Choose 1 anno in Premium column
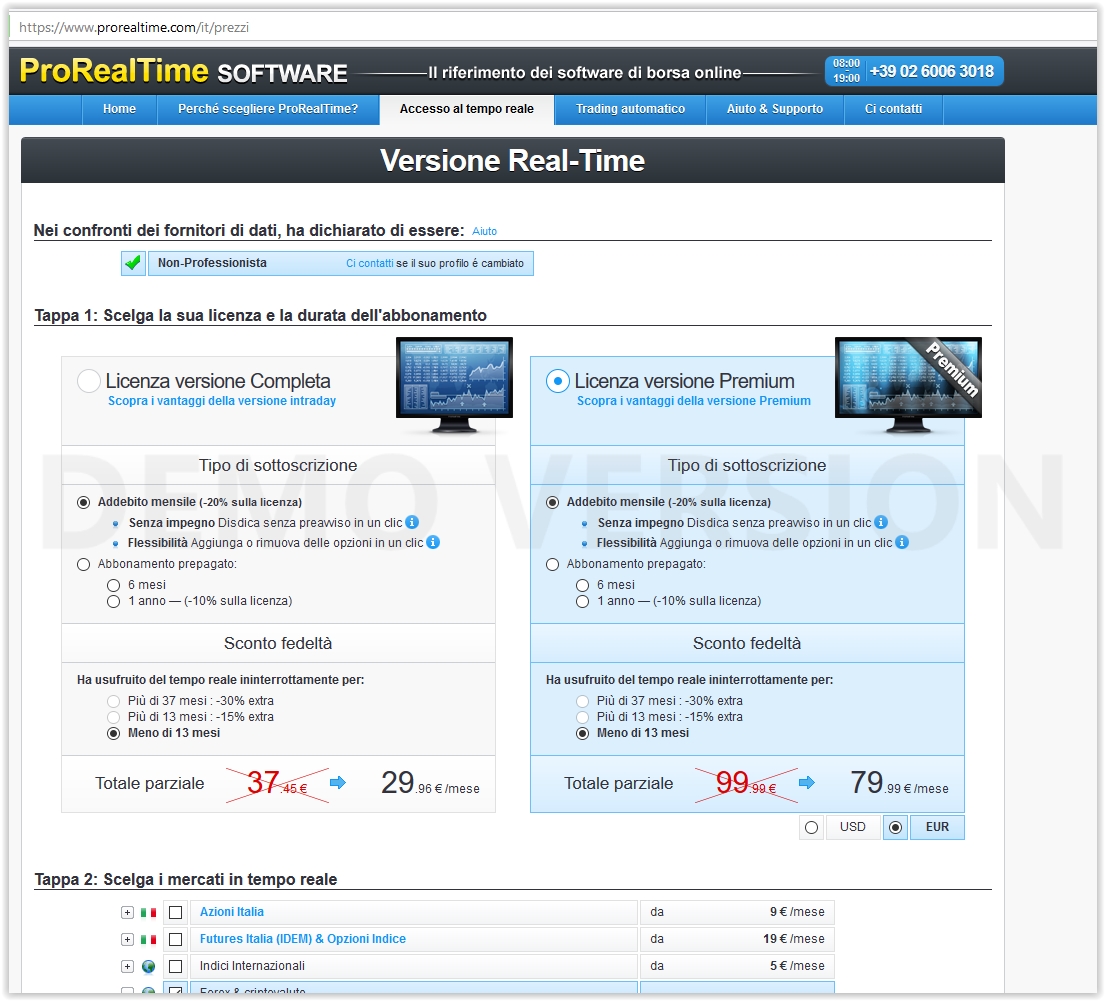The height and width of the screenshot is (1001, 1105). pyautogui.click(x=582, y=601)
